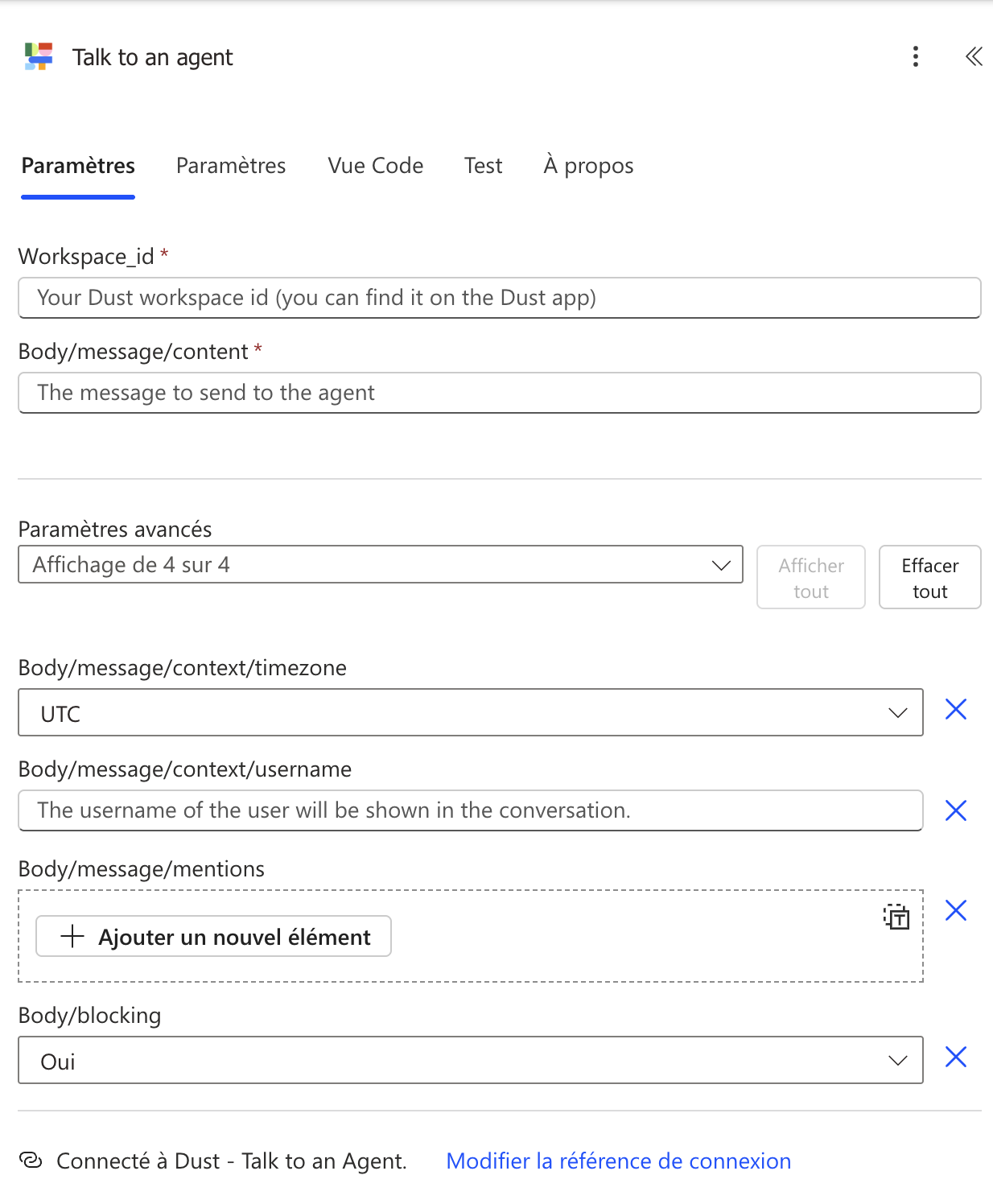
Task: Collapse the panel with double chevron
Action: [974, 56]
